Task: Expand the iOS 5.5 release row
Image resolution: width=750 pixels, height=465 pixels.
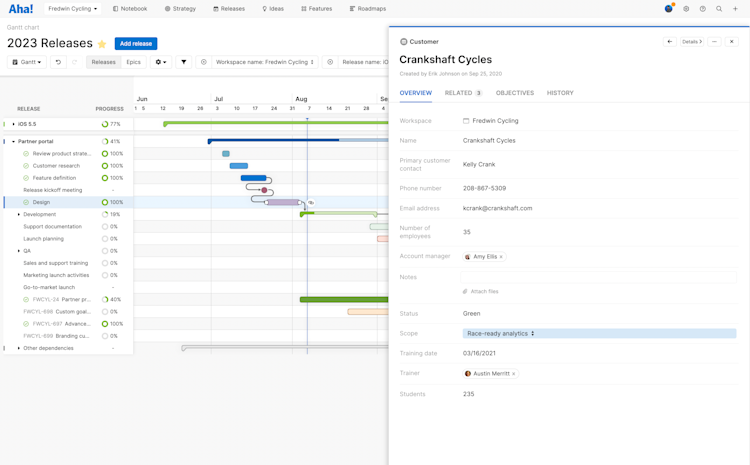Action: tap(13, 124)
